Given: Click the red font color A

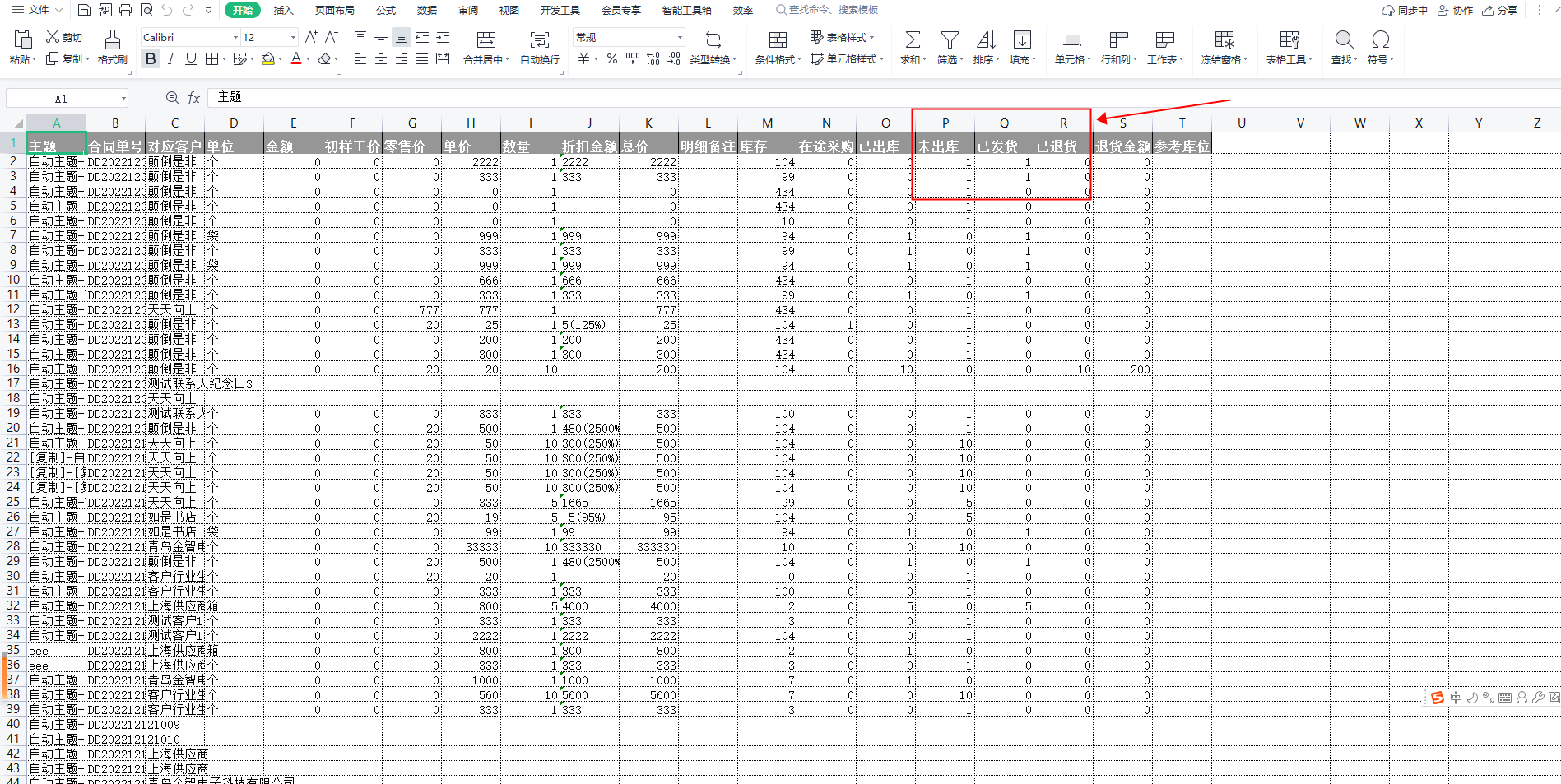Looking at the screenshot, I should click(x=296, y=58).
